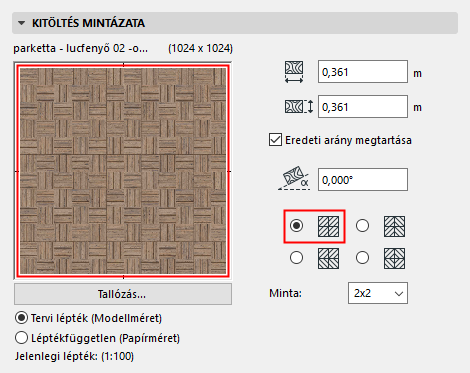The image size is (470, 373).
Task: Click the parquet texture preview image
Action: coord(123,171)
